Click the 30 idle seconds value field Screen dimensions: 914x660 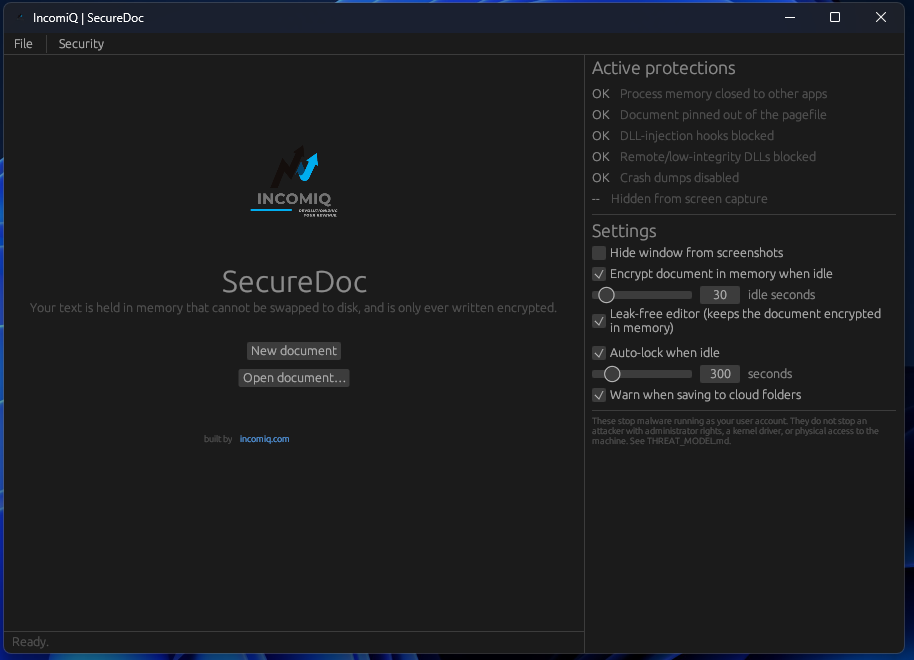[720, 295]
